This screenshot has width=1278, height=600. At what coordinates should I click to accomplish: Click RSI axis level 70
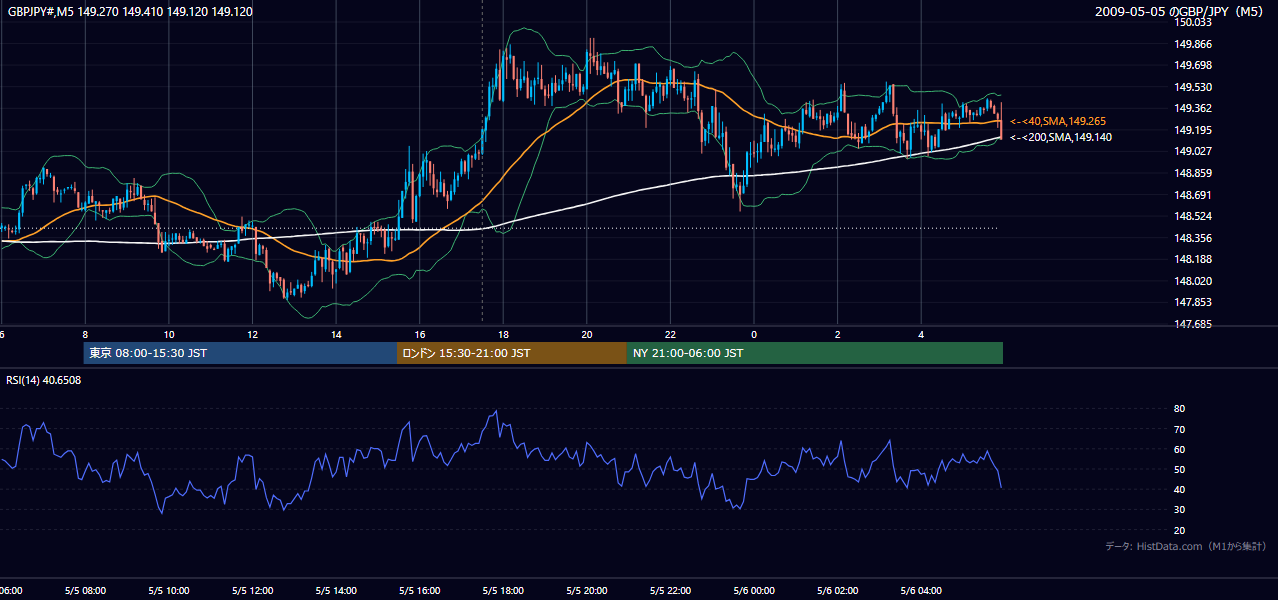pos(1179,429)
